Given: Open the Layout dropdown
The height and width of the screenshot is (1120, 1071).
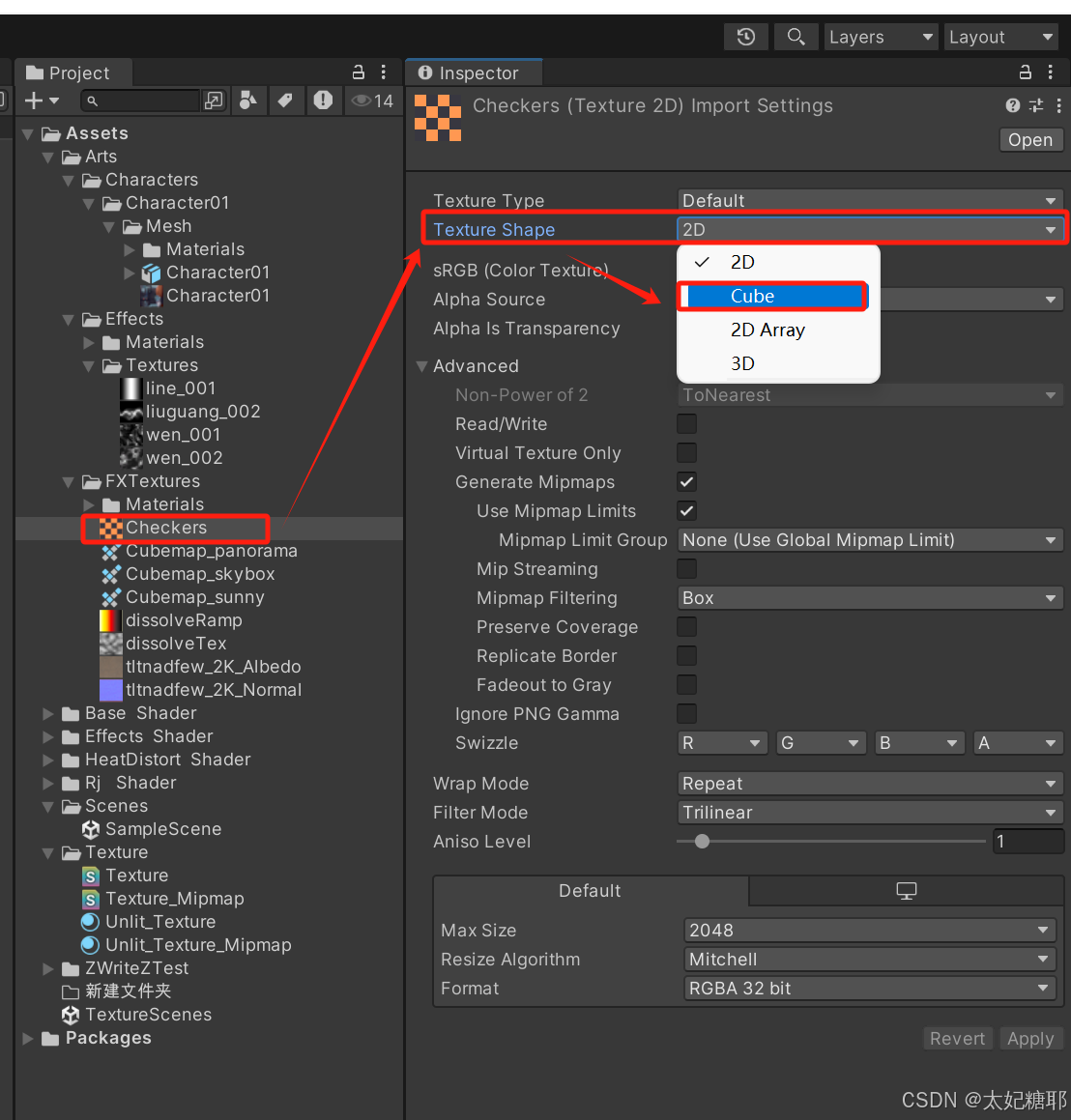Looking at the screenshot, I should point(1001,37).
